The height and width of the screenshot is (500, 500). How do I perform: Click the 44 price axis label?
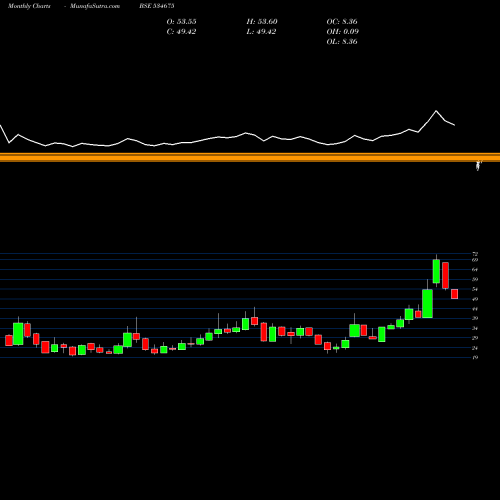[475, 309]
